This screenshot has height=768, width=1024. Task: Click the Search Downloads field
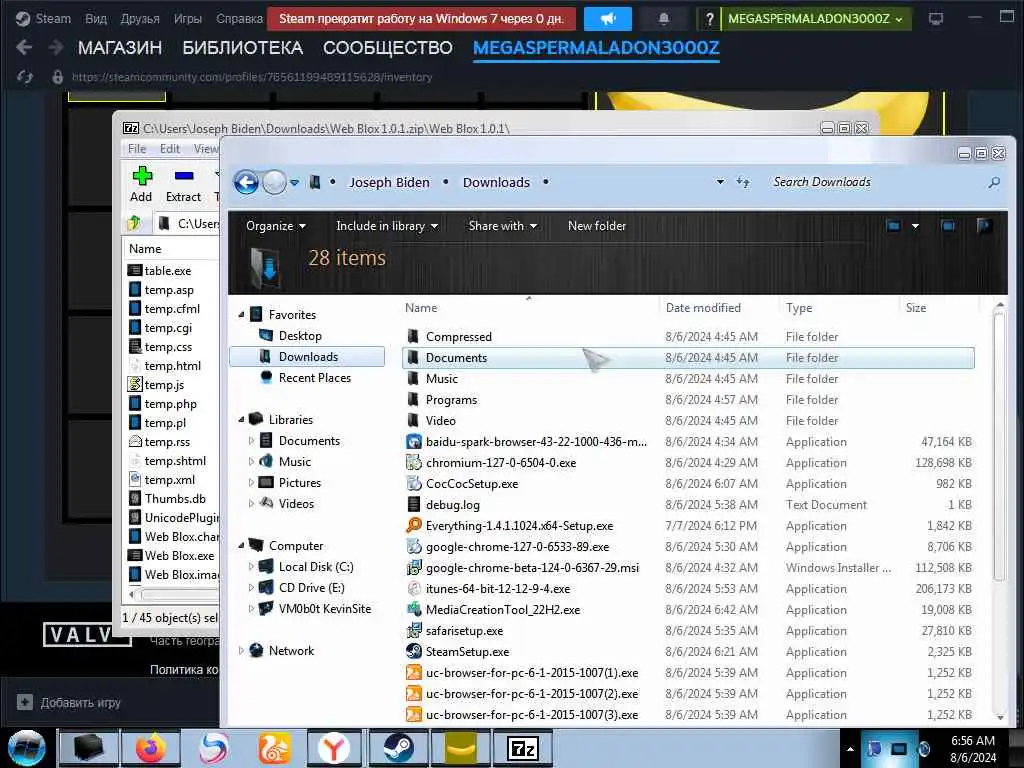point(875,182)
